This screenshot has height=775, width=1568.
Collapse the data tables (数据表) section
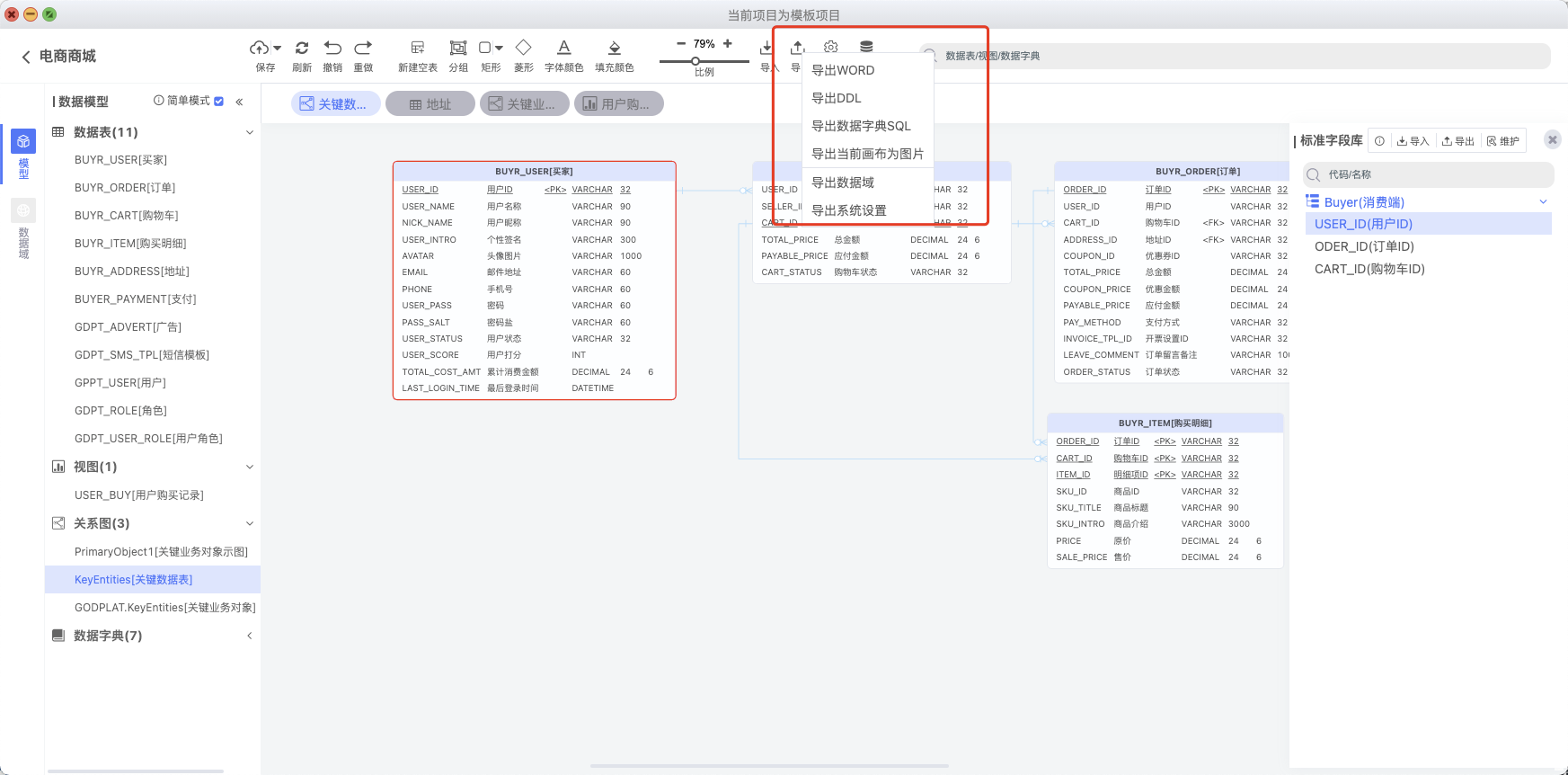tap(250, 132)
